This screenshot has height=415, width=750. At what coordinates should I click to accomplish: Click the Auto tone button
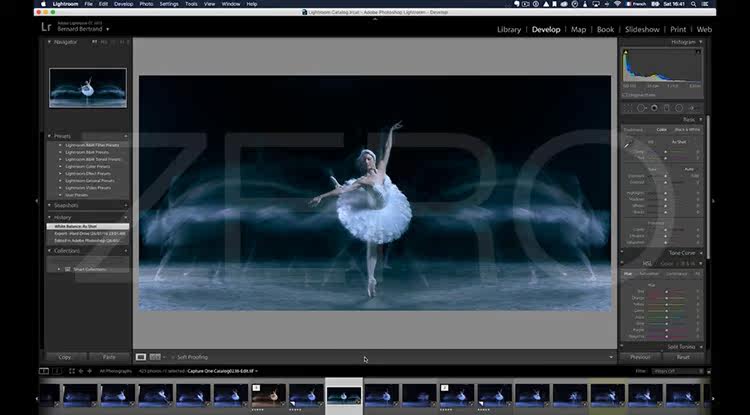coord(689,169)
